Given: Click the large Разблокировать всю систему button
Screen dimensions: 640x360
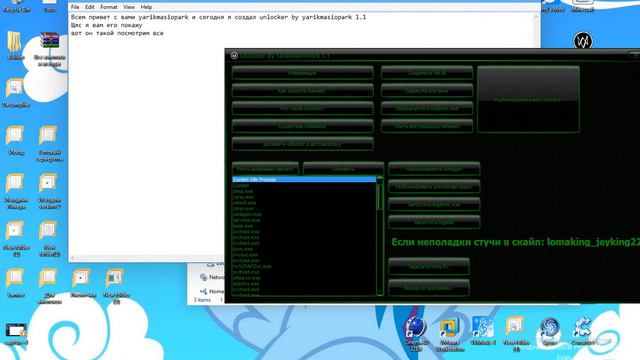Looking at the screenshot, I should pyautogui.click(x=528, y=99).
